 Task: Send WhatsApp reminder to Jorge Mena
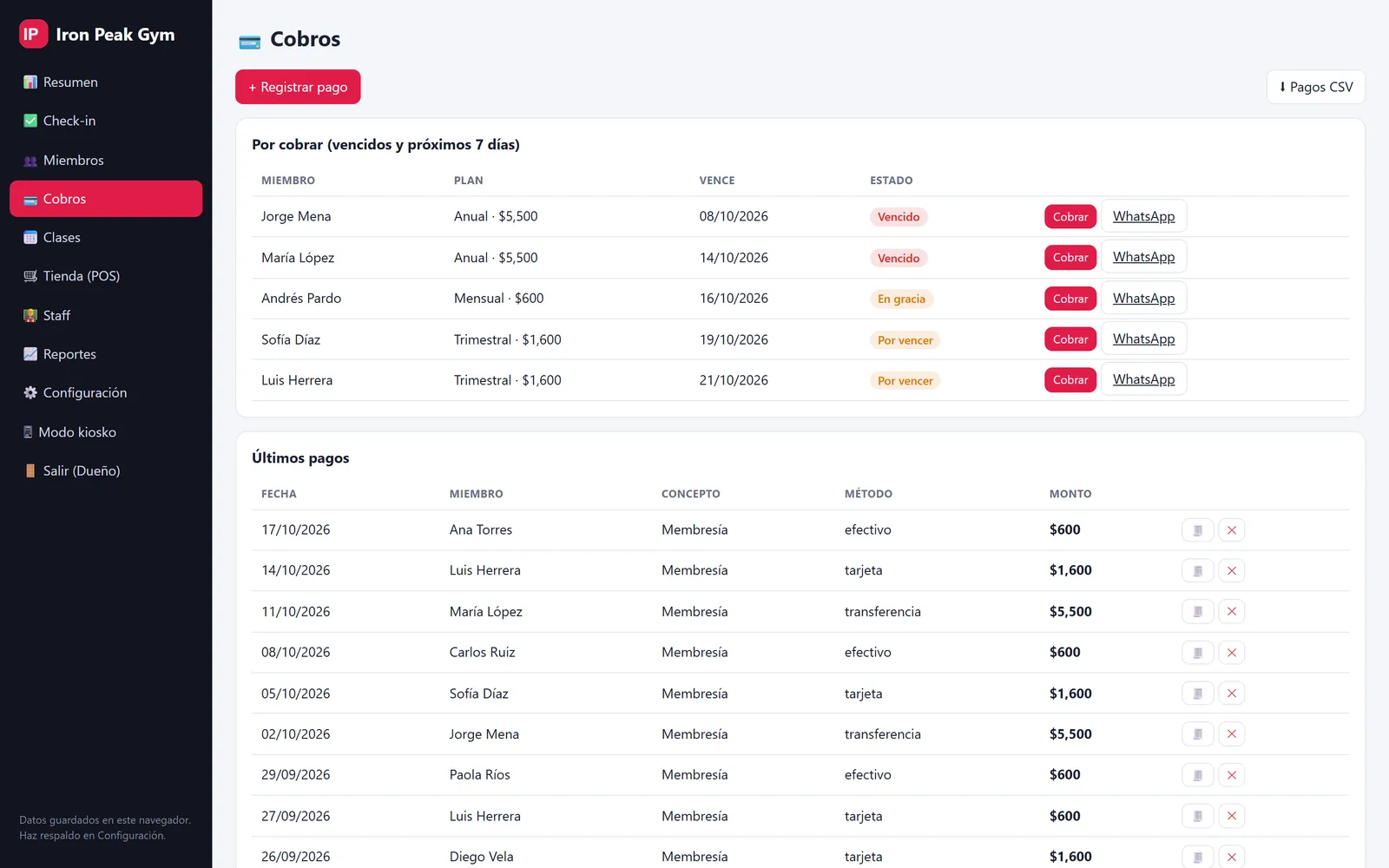pos(1143,216)
